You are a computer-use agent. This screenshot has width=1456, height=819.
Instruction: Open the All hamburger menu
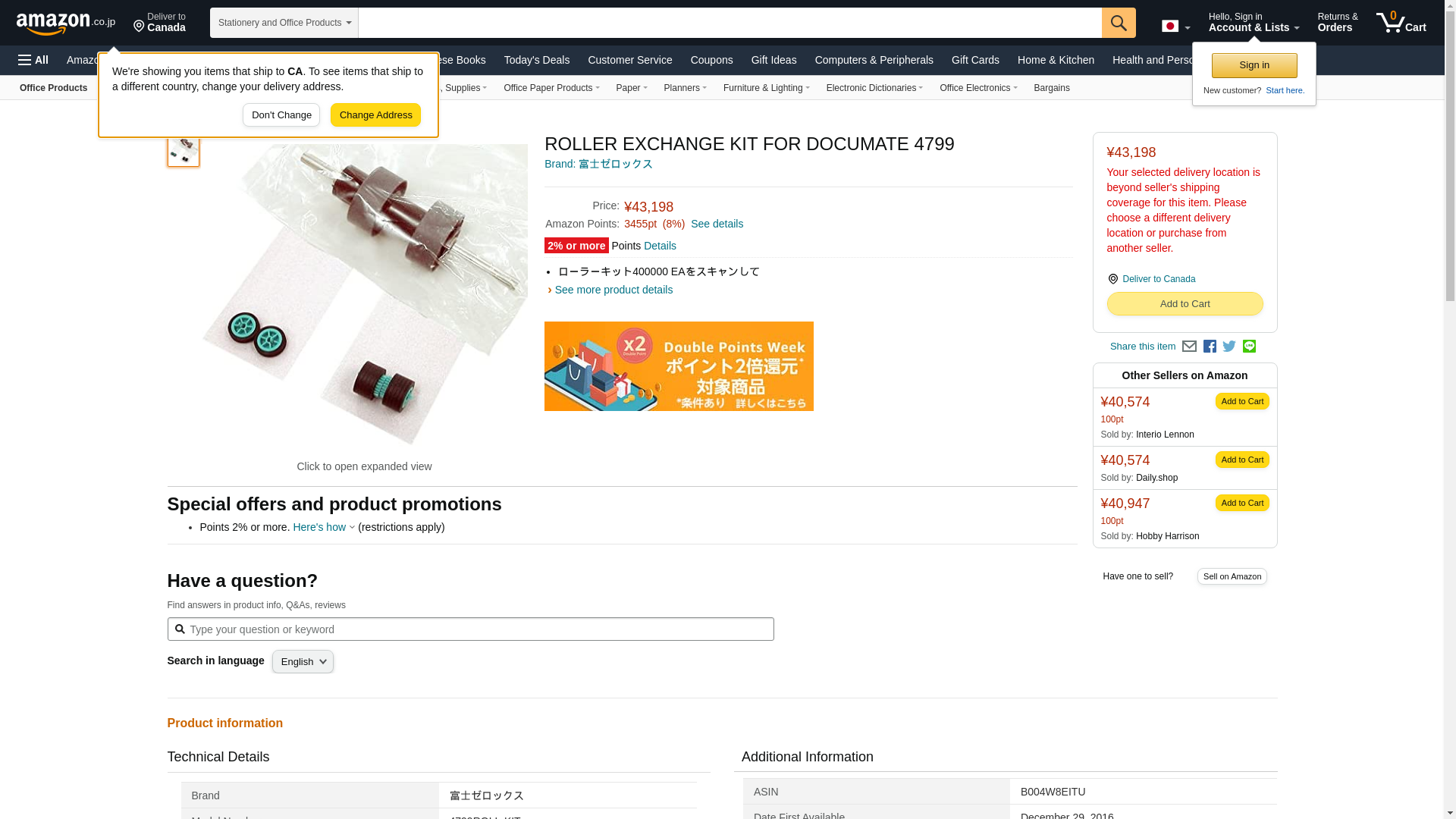(33, 60)
